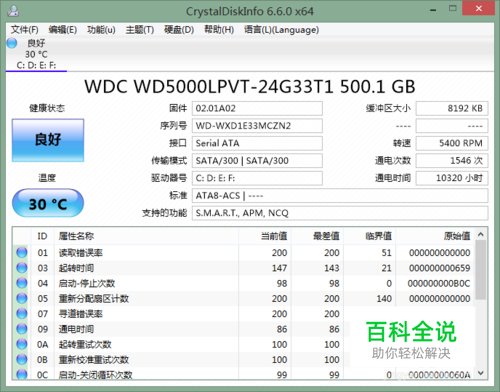The image size is (500, 392).
Task: Minimize the CrystalDiskInfo window
Action: pos(433,9)
